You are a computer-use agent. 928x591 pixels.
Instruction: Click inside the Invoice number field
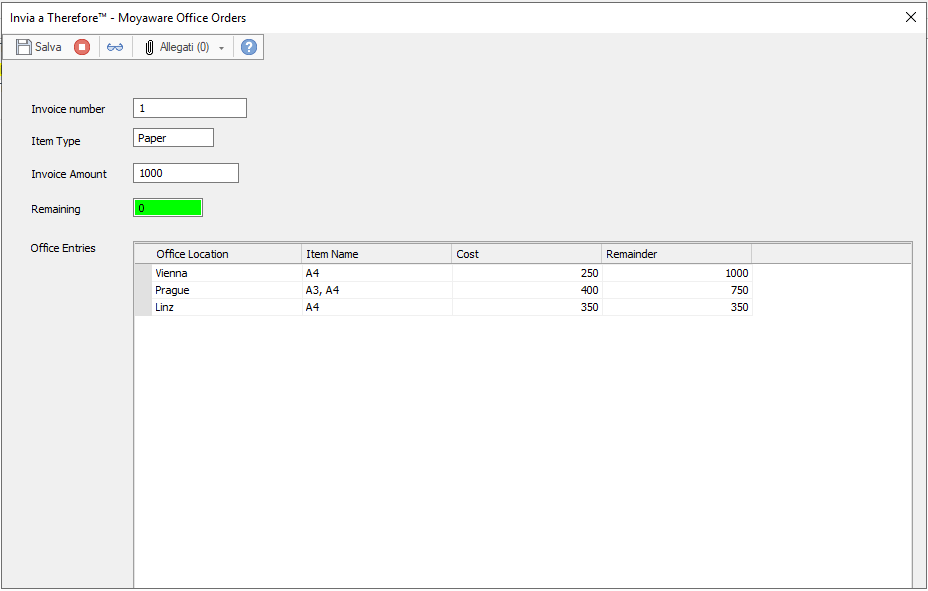(x=189, y=108)
